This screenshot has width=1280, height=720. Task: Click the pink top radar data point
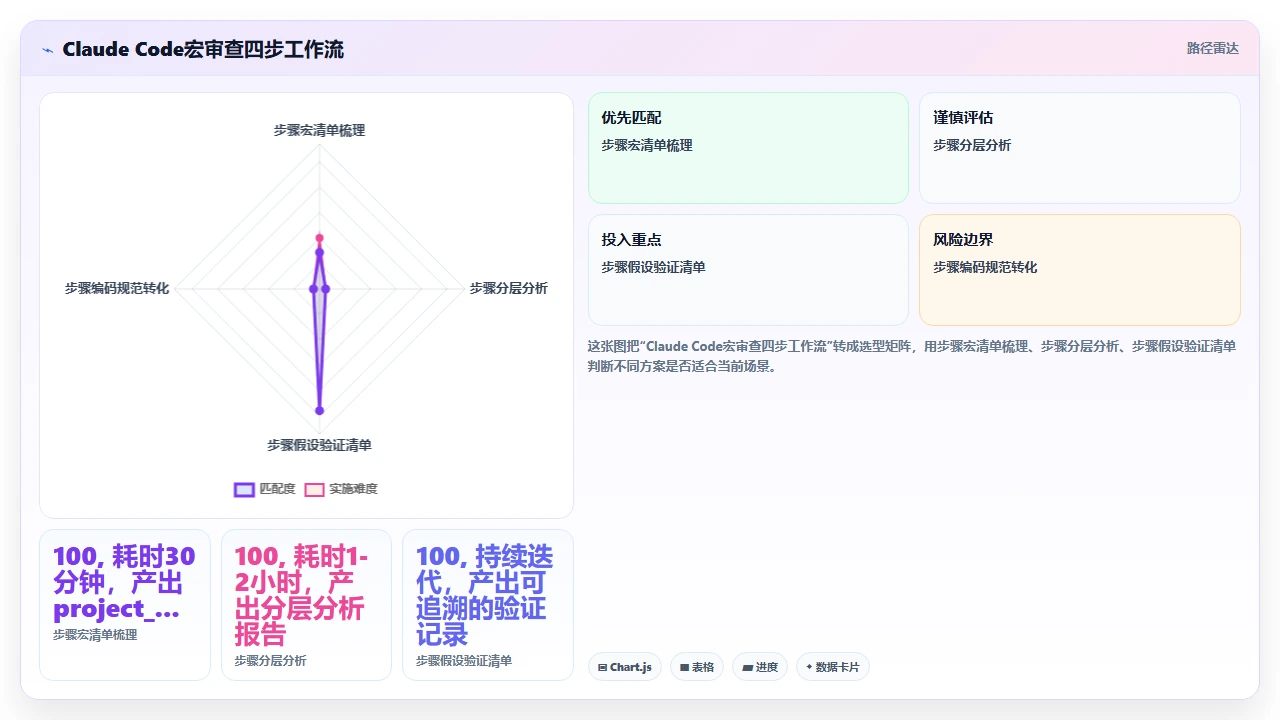click(320, 238)
